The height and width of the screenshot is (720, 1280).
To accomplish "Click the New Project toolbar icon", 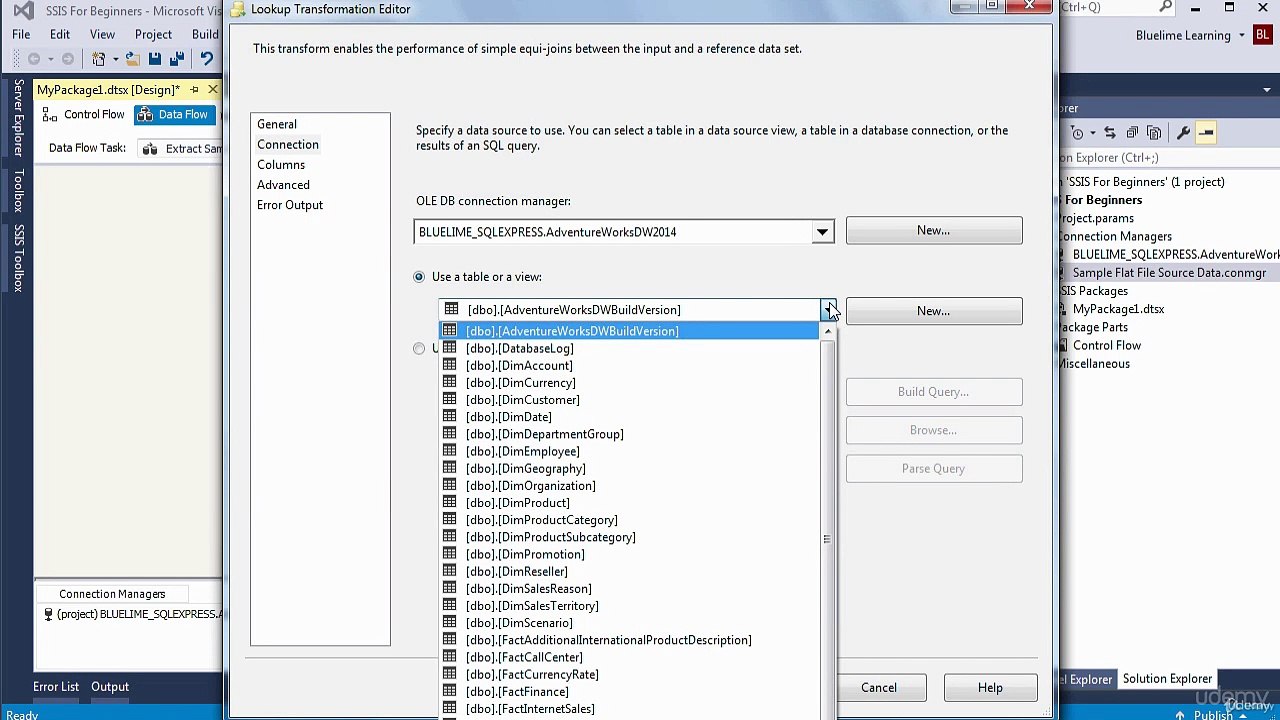I will (x=99, y=59).
